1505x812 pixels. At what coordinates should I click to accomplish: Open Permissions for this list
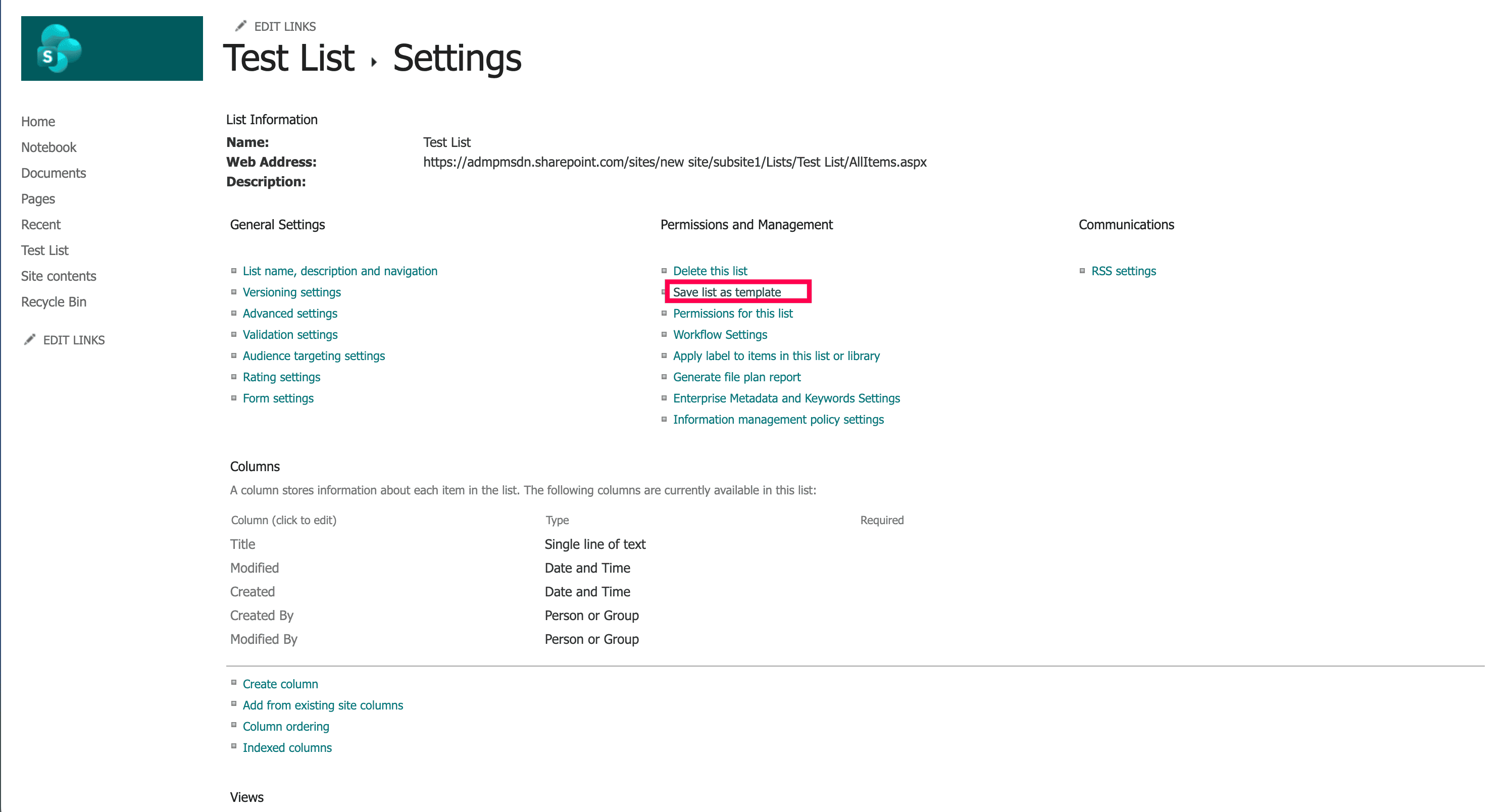(733, 313)
